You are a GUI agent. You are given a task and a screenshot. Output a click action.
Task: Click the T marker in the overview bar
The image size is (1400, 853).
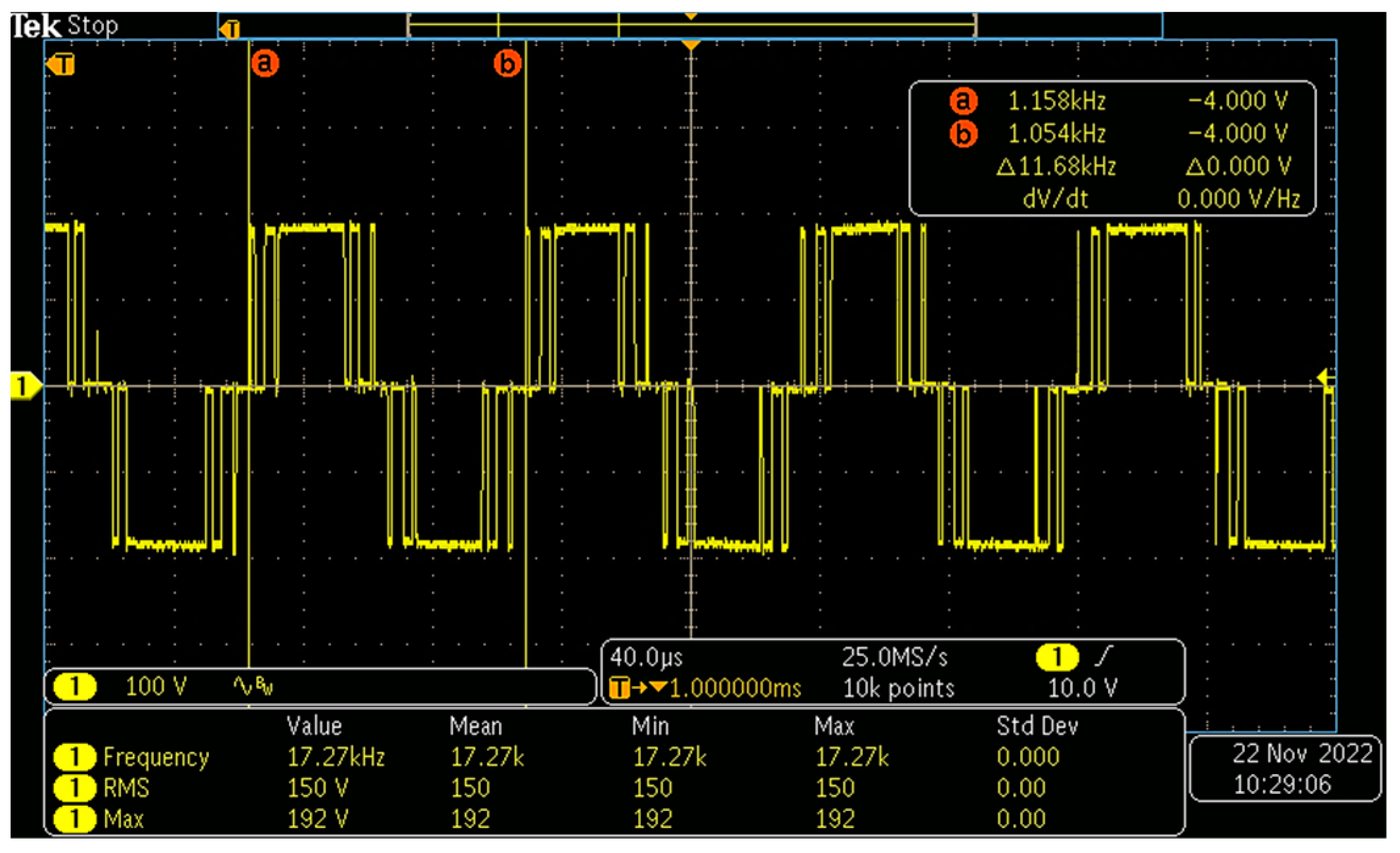click(x=230, y=30)
